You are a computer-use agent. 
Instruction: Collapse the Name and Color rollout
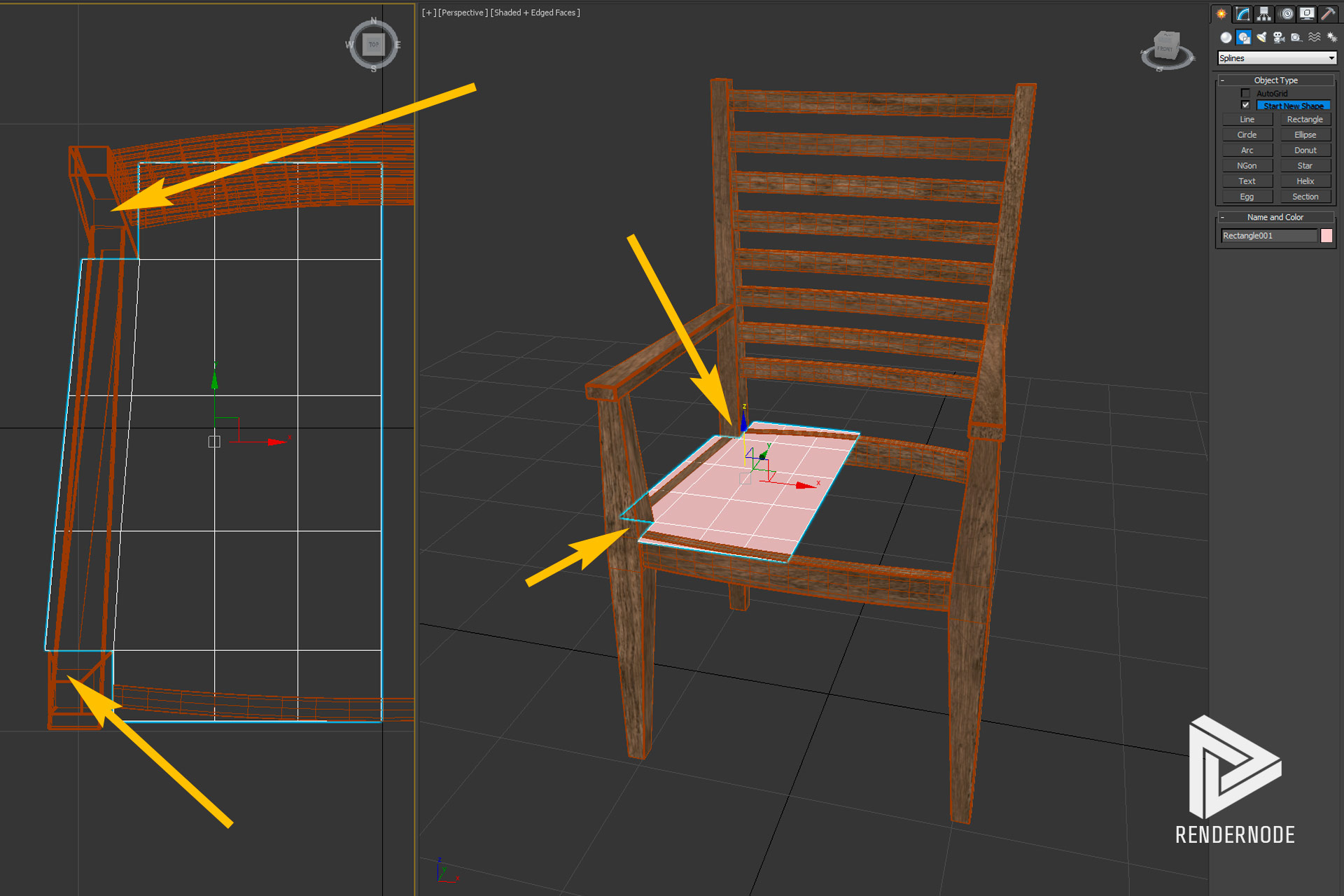click(1222, 217)
